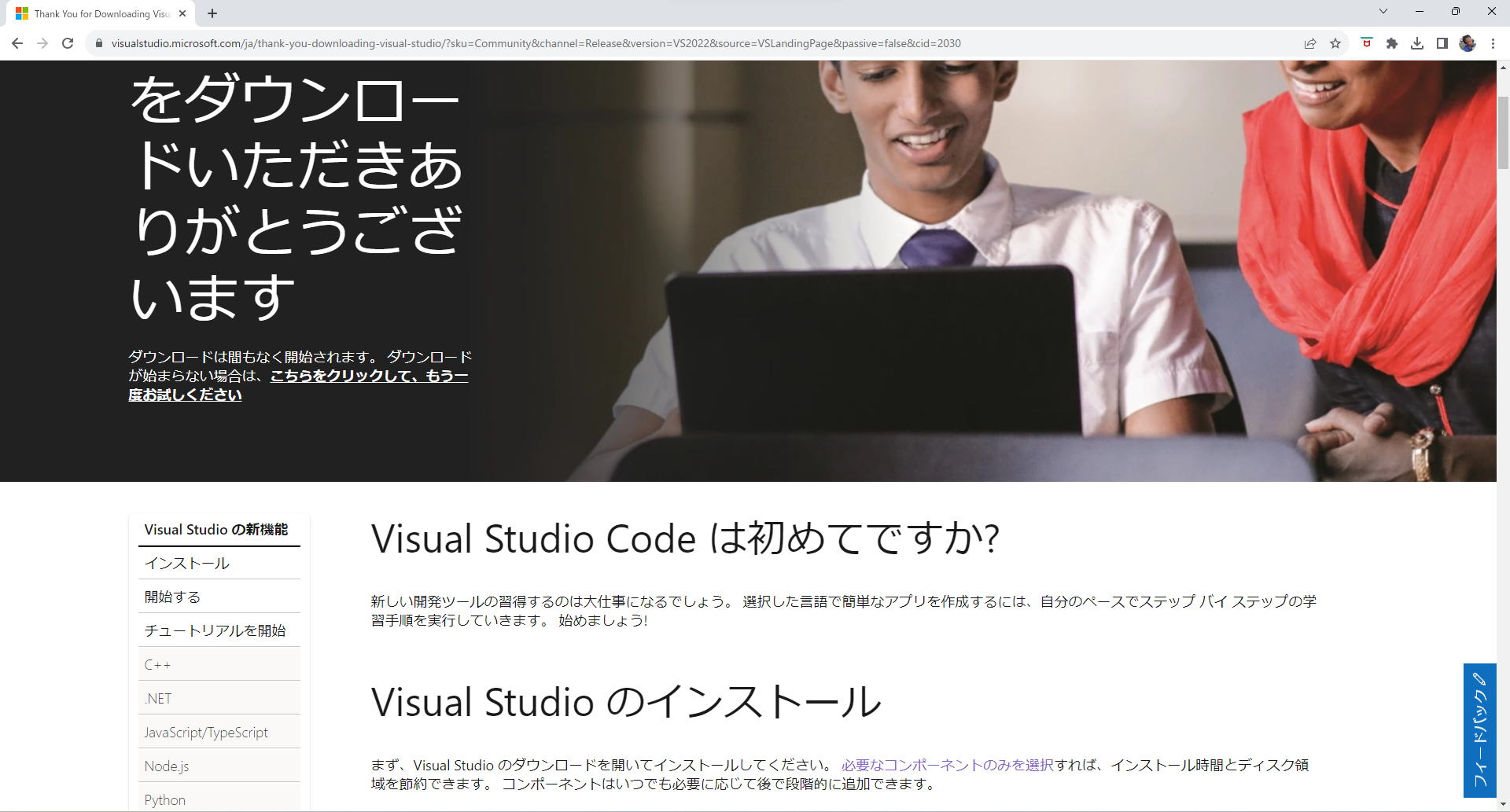
Task: Open Chrome three-dot menu
Action: click(1492, 43)
